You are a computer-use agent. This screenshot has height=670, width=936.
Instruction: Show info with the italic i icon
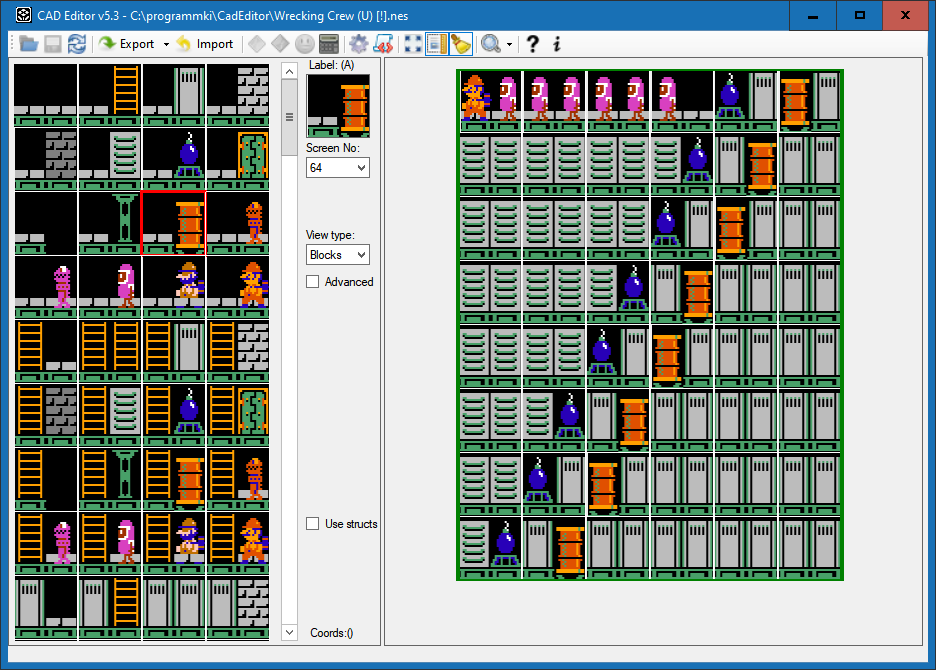(x=556, y=44)
